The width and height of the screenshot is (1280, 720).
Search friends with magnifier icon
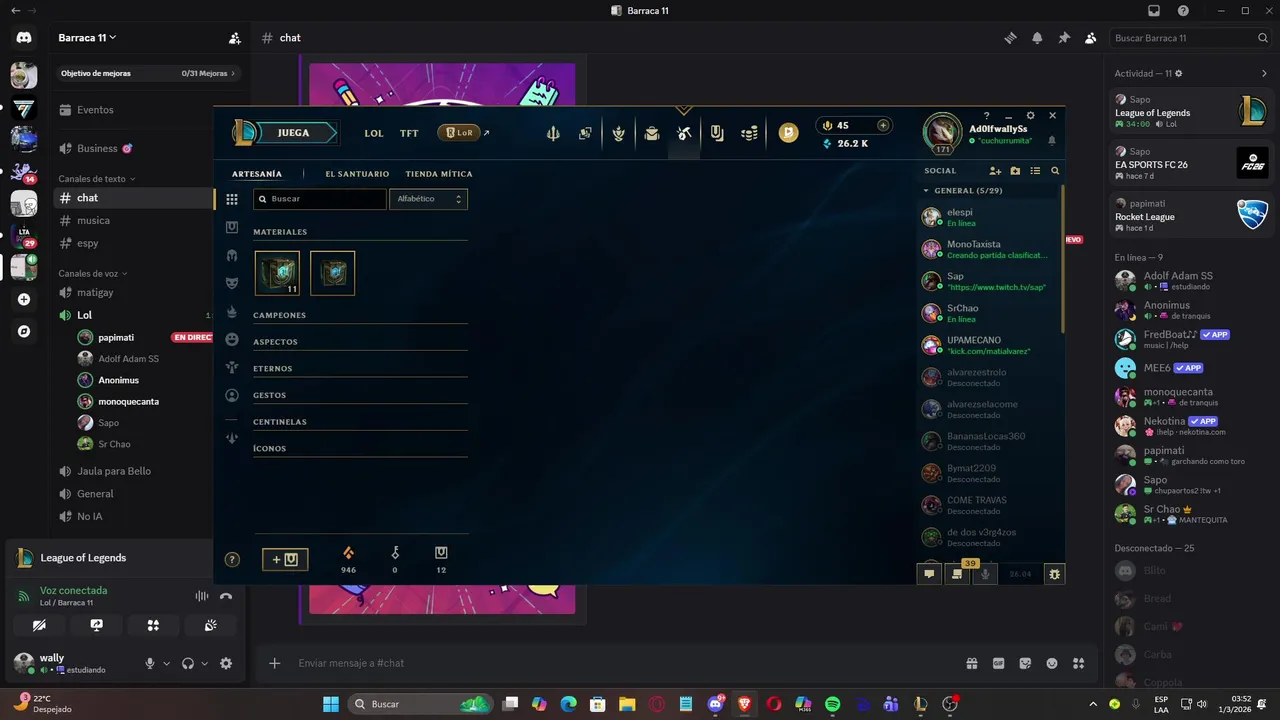1055,171
